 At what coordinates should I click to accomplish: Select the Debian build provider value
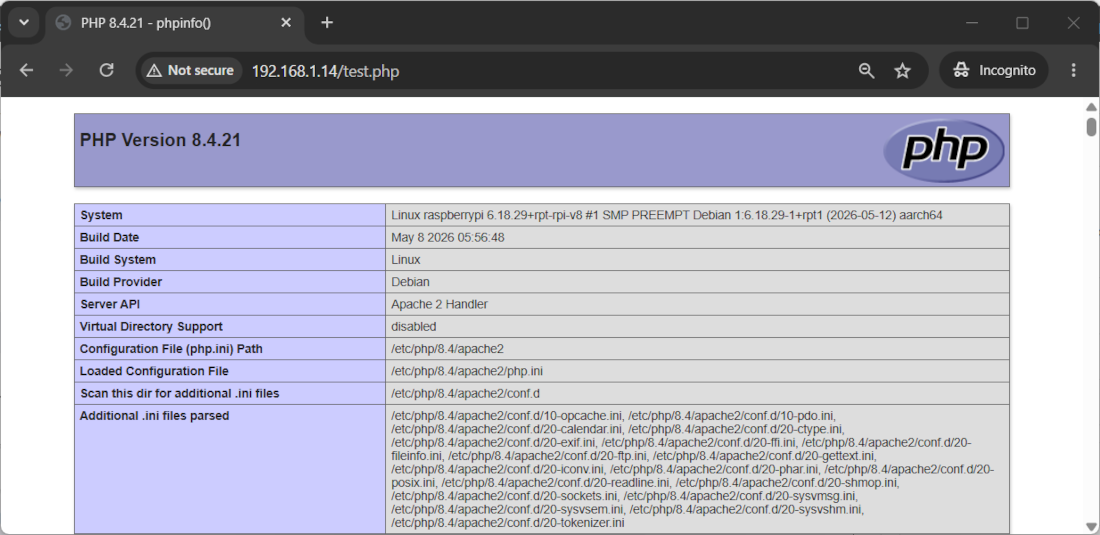tap(410, 282)
